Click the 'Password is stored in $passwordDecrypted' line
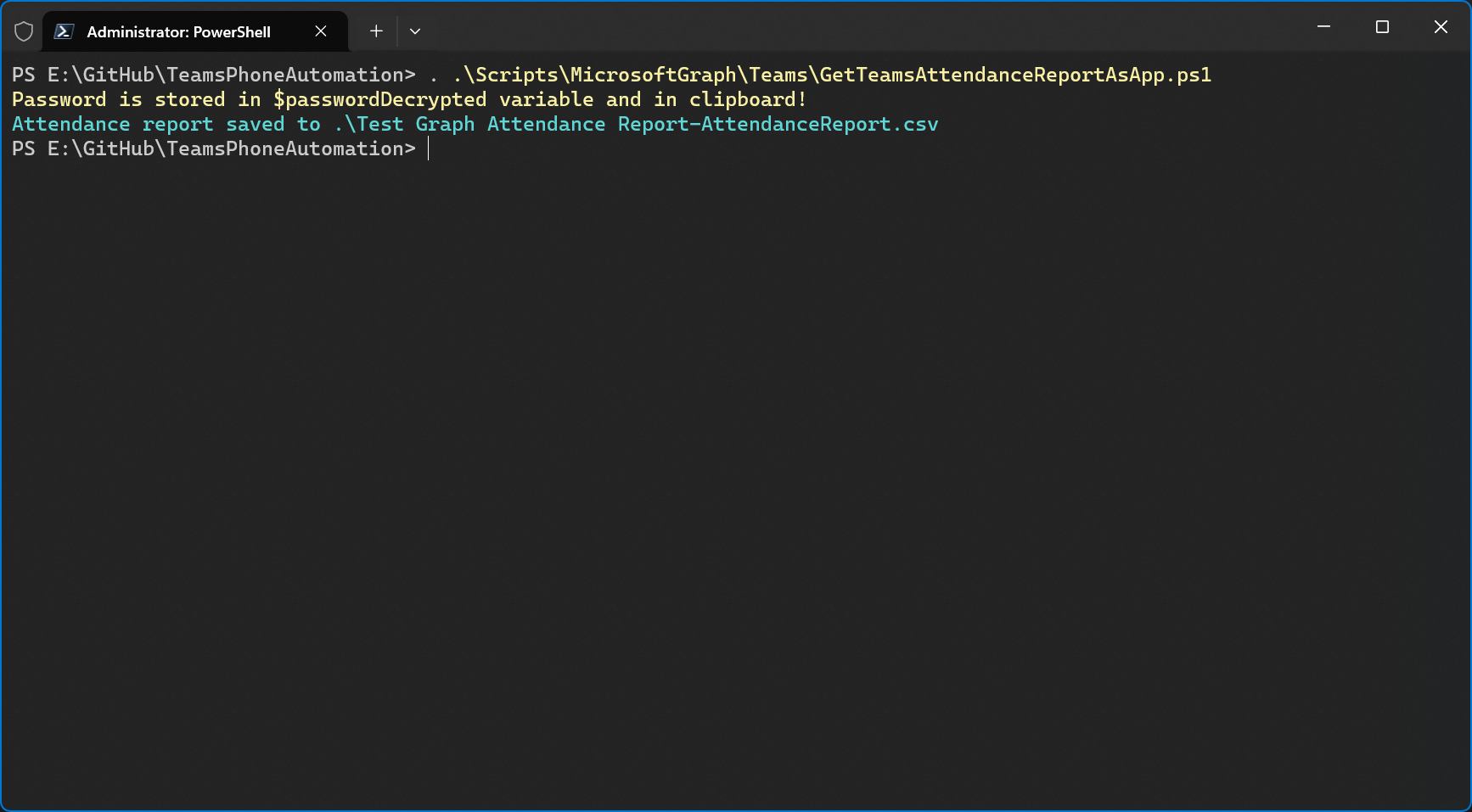 (x=409, y=99)
